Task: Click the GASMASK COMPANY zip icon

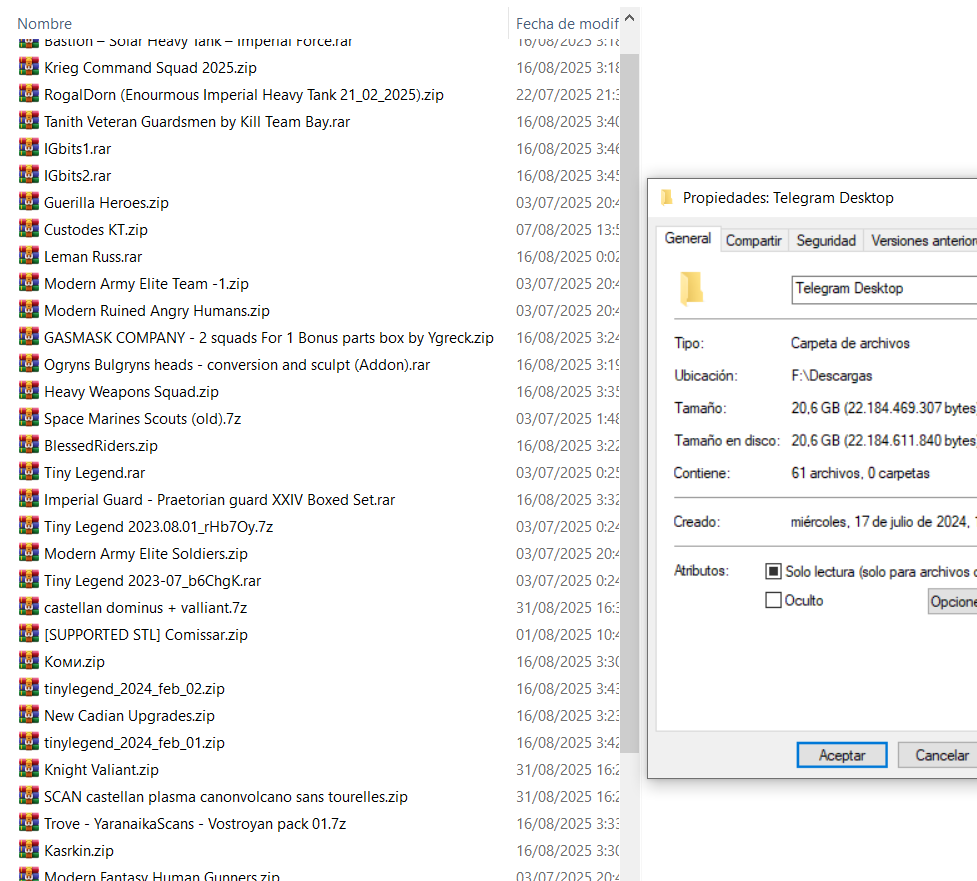Action: pos(29,337)
